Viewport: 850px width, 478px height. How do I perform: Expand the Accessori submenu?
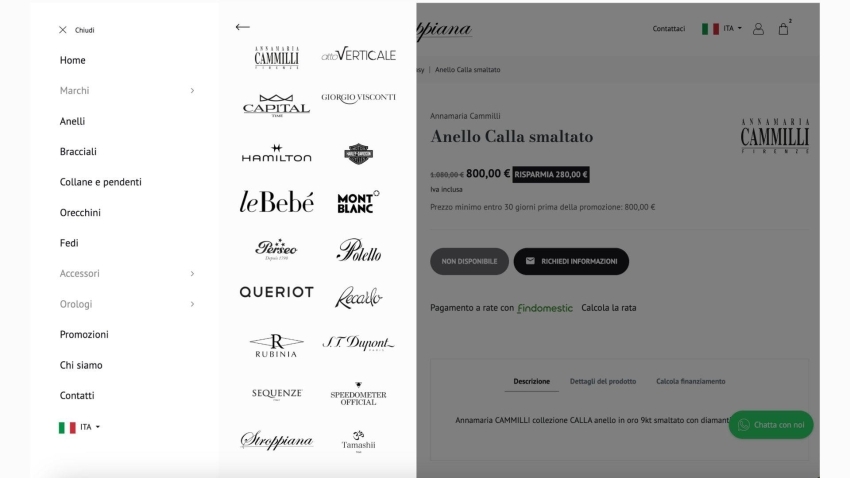coord(127,274)
